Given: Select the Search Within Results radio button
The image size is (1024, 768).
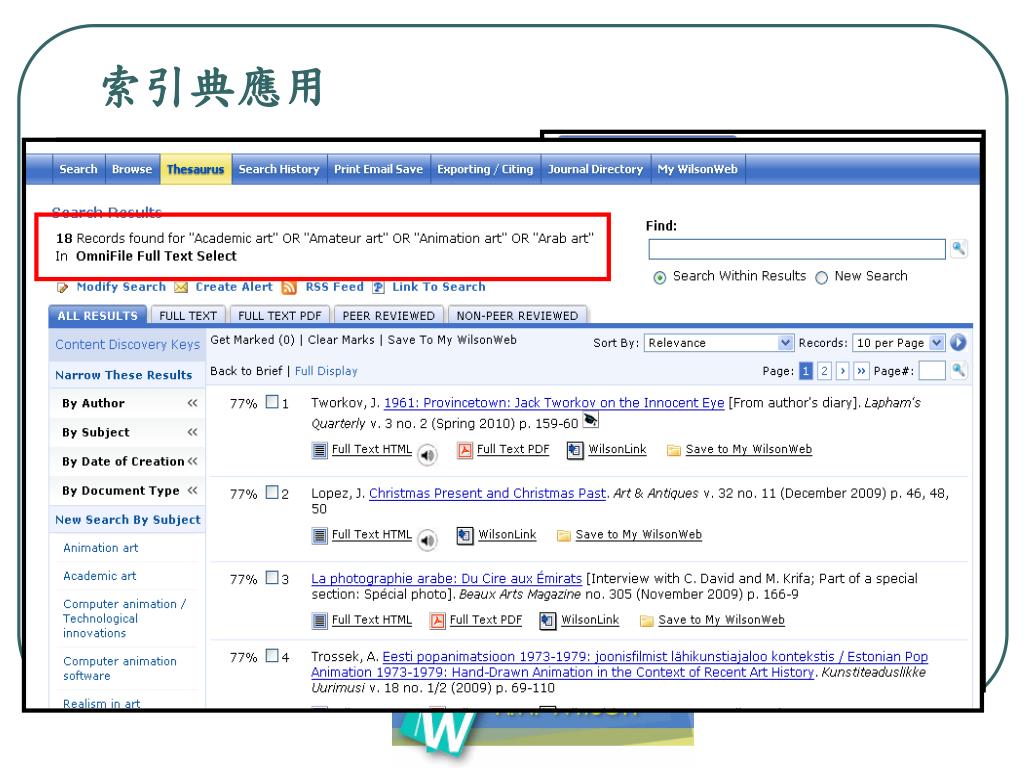Looking at the screenshot, I should pos(660,278).
